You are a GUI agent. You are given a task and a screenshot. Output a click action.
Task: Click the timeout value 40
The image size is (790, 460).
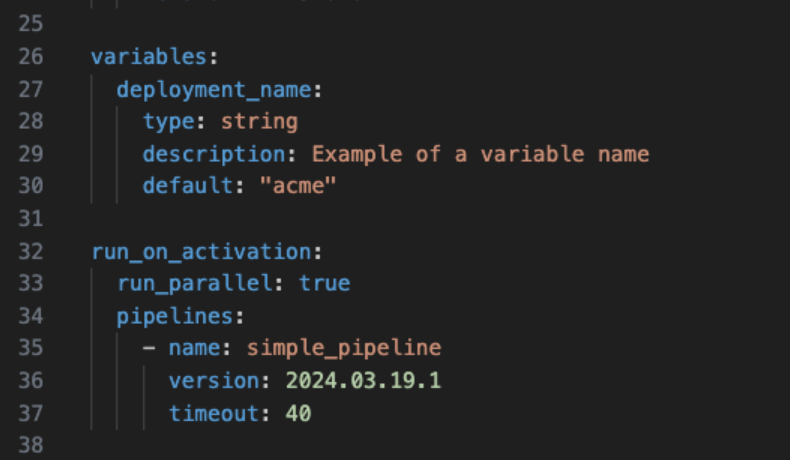point(298,412)
